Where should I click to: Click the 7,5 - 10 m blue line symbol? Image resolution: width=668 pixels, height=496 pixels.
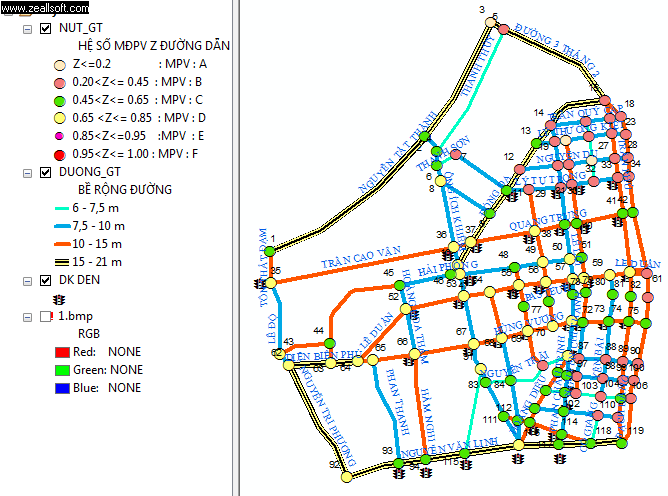(x=62, y=226)
